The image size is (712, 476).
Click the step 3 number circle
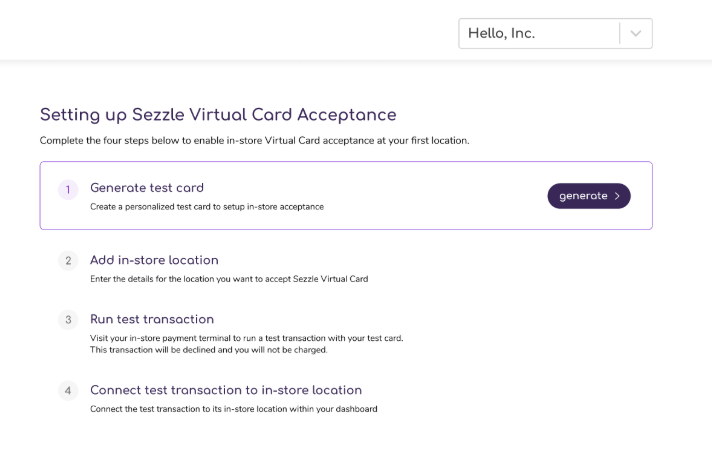[x=68, y=320]
